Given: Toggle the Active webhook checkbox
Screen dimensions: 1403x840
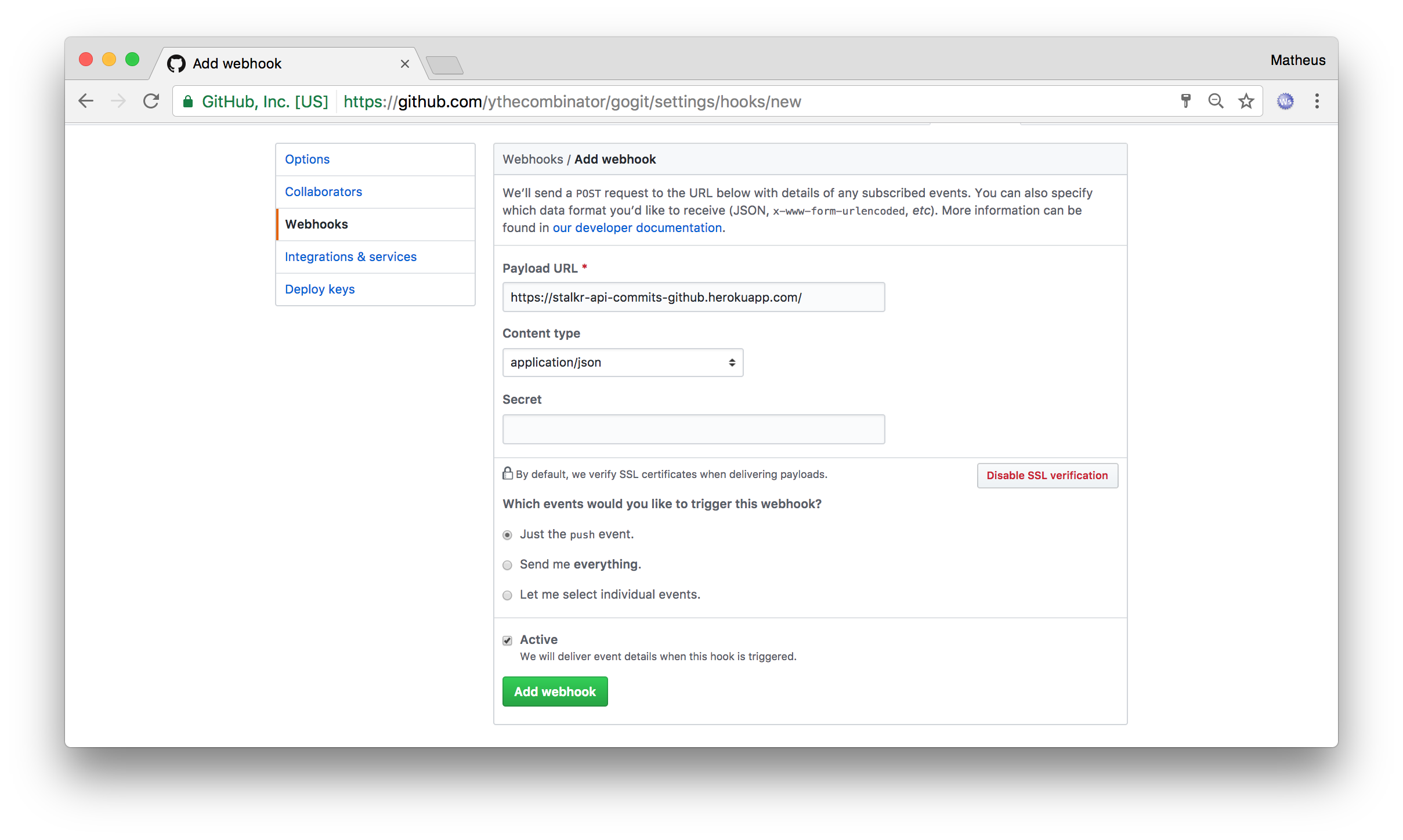Looking at the screenshot, I should point(506,640).
